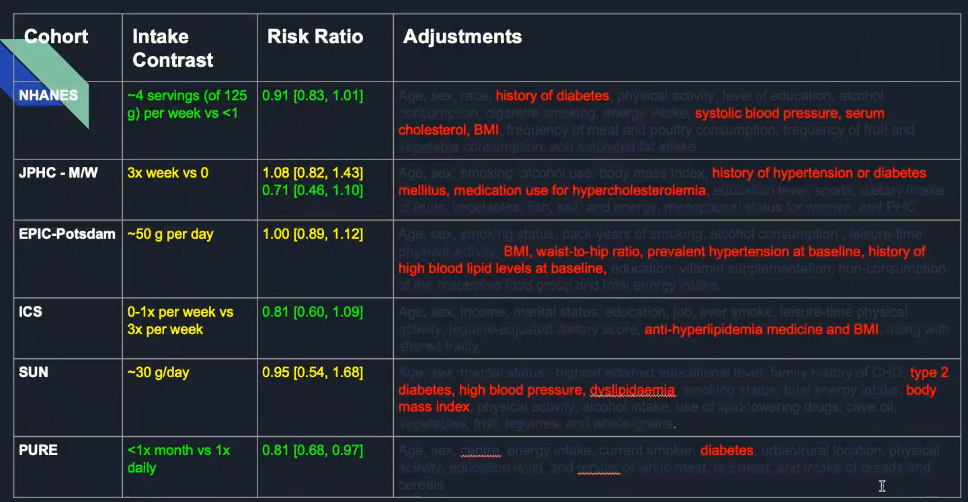The height and width of the screenshot is (502, 968).
Task: Click underlined word 'centre' in PURE row
Action: [480, 451]
